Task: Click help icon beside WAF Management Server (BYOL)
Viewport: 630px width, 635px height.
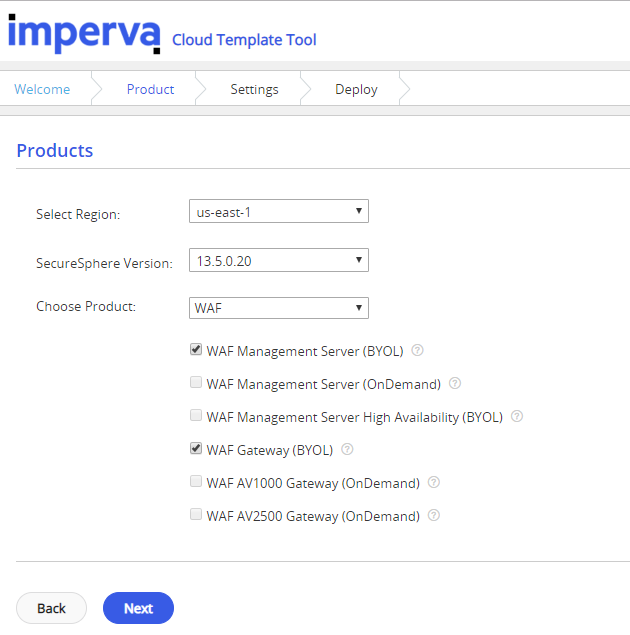Action: click(417, 350)
